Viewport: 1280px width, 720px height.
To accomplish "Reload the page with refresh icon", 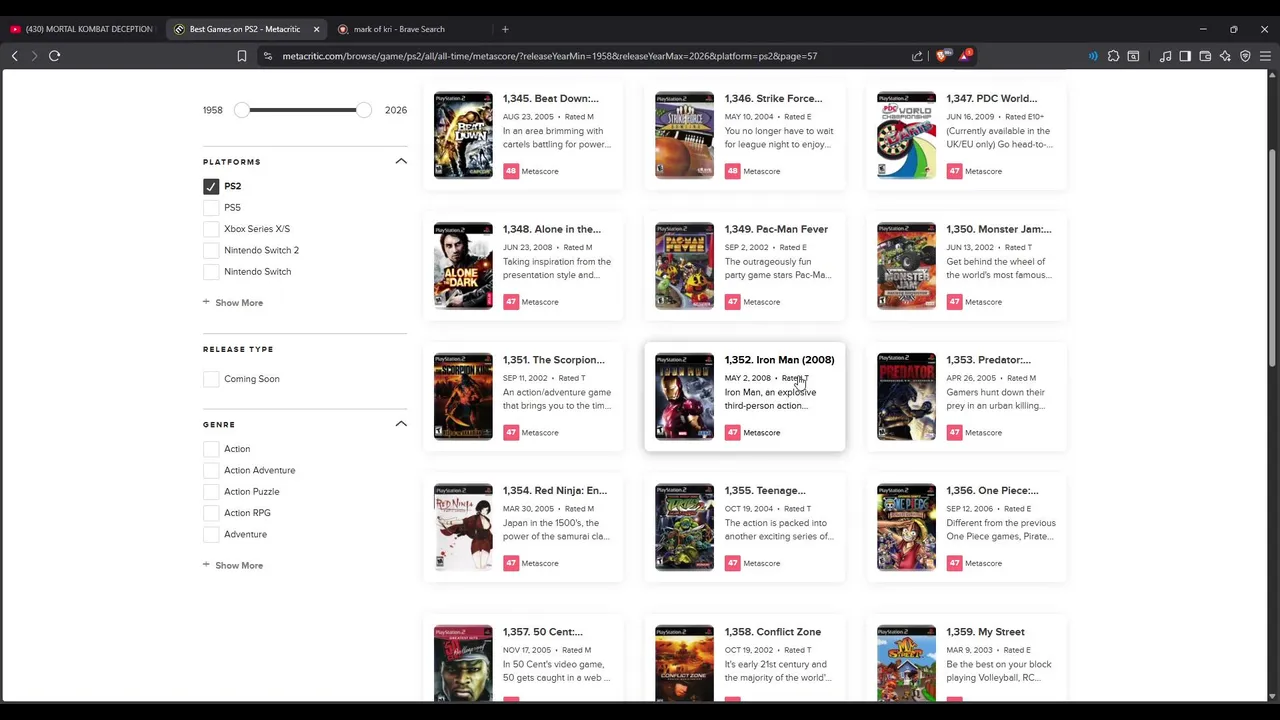I will pos(55,56).
